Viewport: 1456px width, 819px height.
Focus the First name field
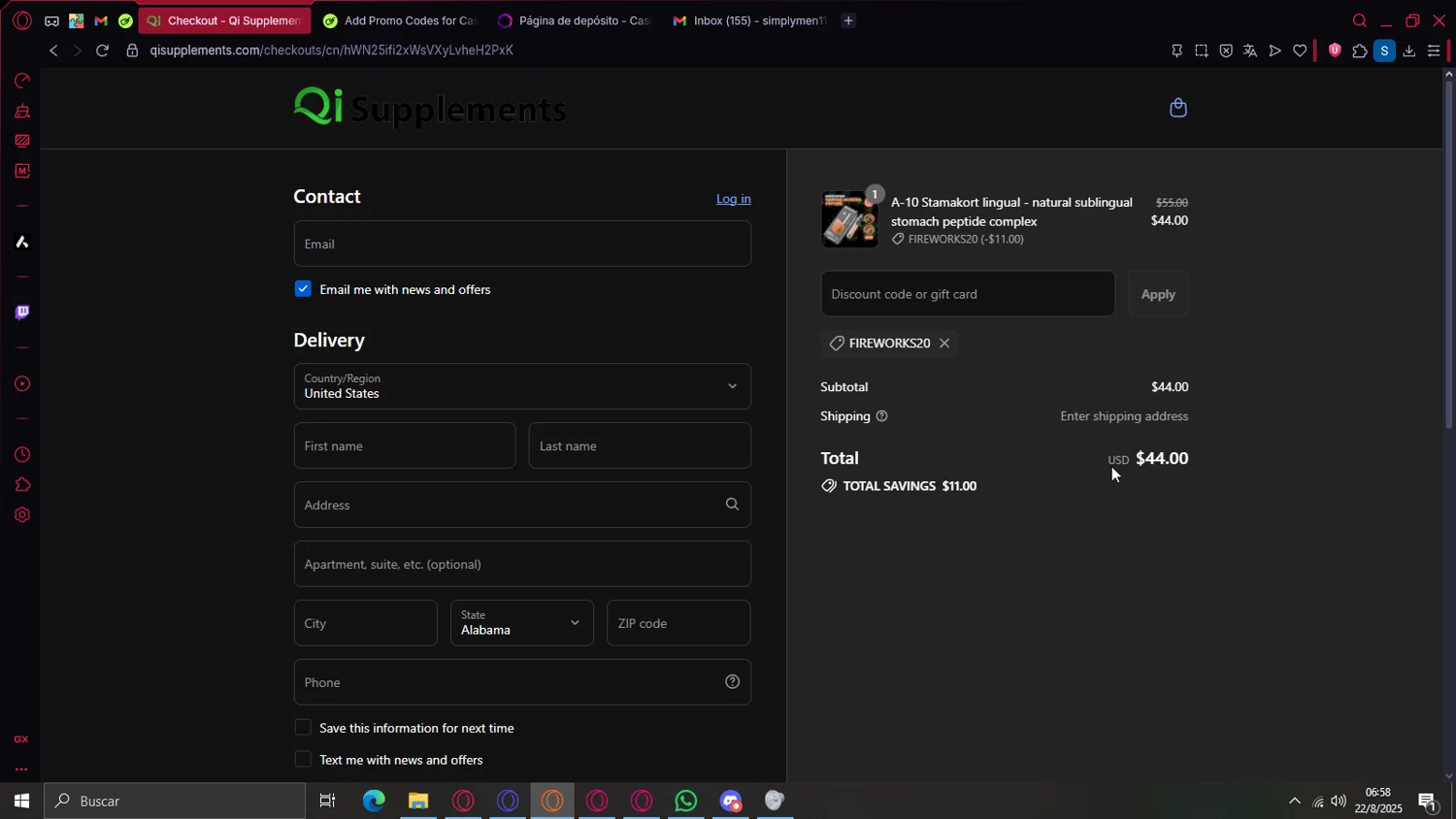[405, 445]
